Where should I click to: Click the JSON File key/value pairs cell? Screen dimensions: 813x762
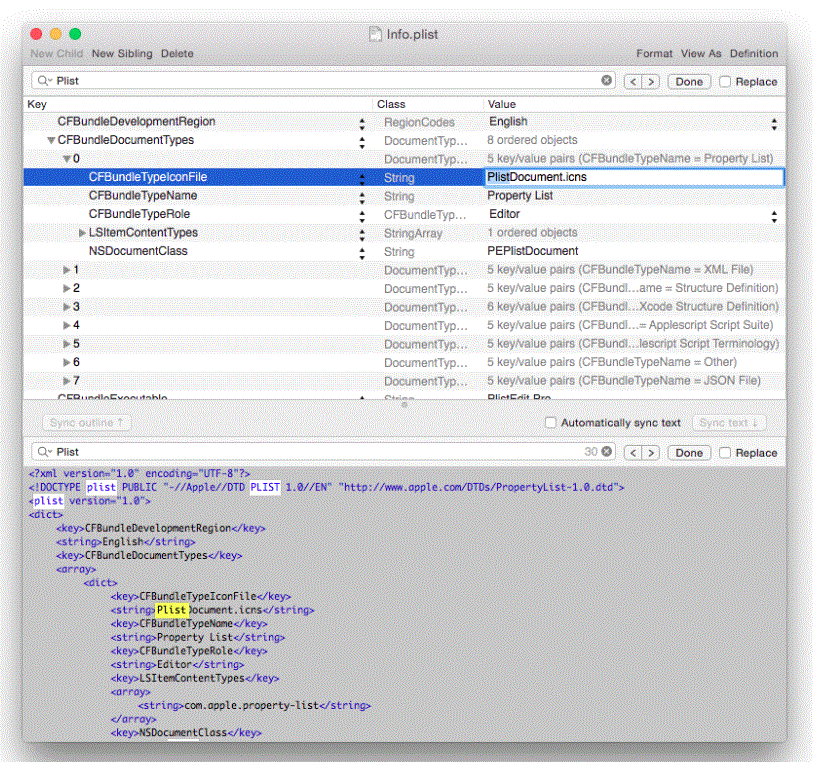point(624,381)
